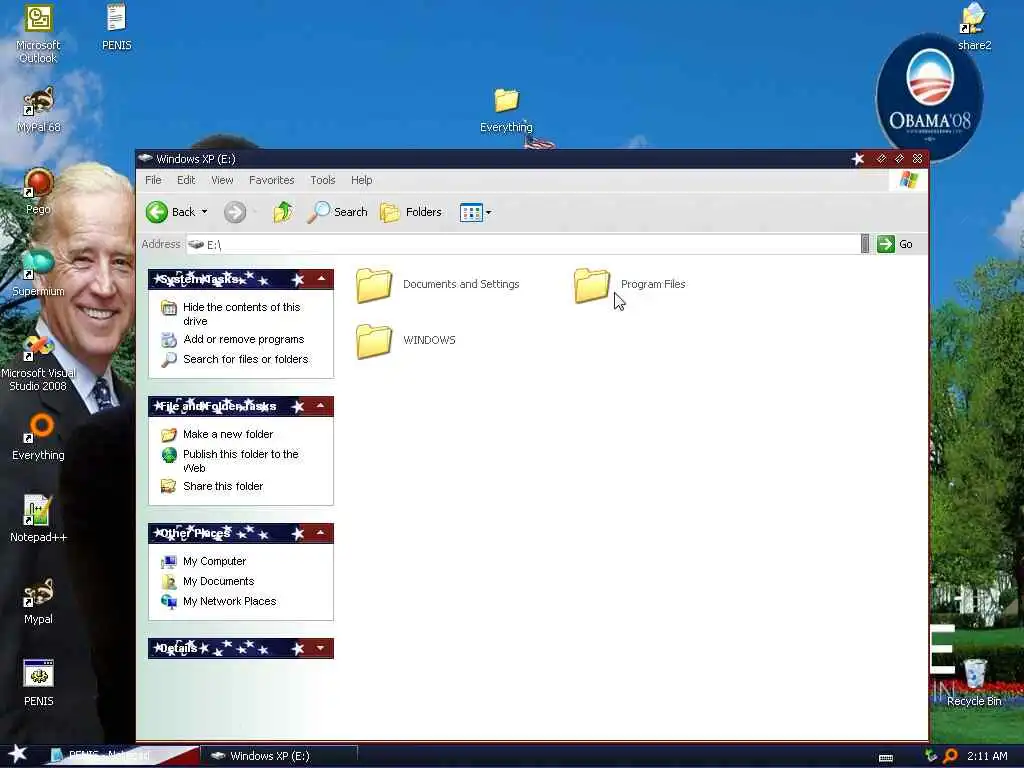Click Search for files or folders
Image resolution: width=1024 pixels, height=768 pixels.
234,359
